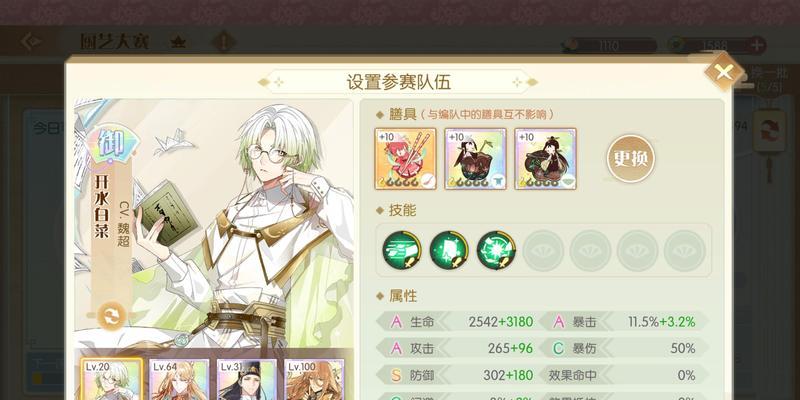
Task: Choose the Lv.100 team member portrait
Action: (314, 379)
